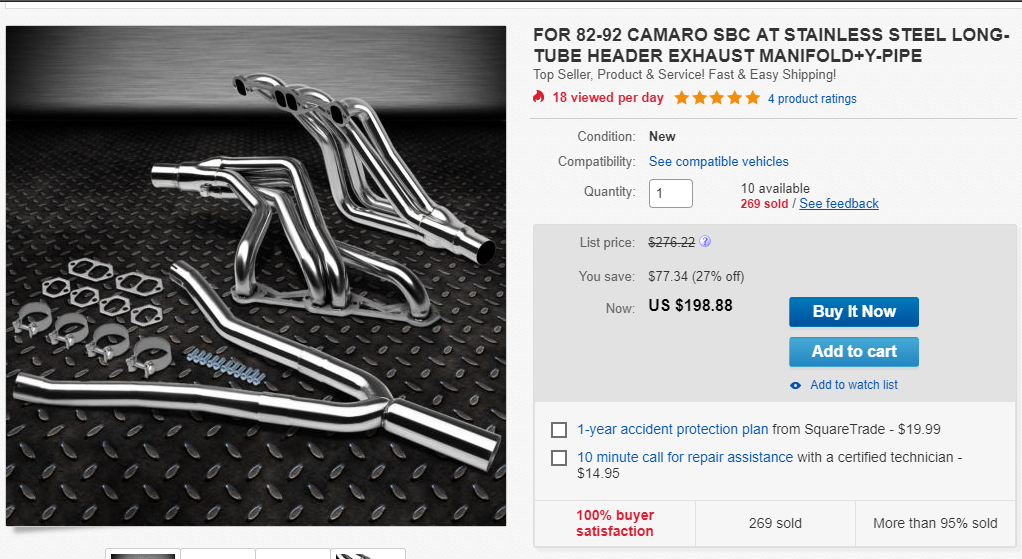The width and height of the screenshot is (1022, 559).
Task: Enable the 1-year accident protection plan checkbox
Action: click(559, 430)
